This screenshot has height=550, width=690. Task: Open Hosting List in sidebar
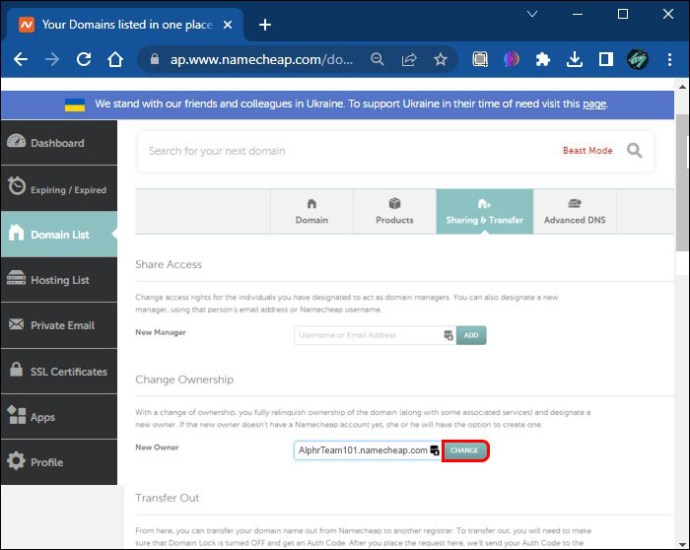(x=59, y=280)
